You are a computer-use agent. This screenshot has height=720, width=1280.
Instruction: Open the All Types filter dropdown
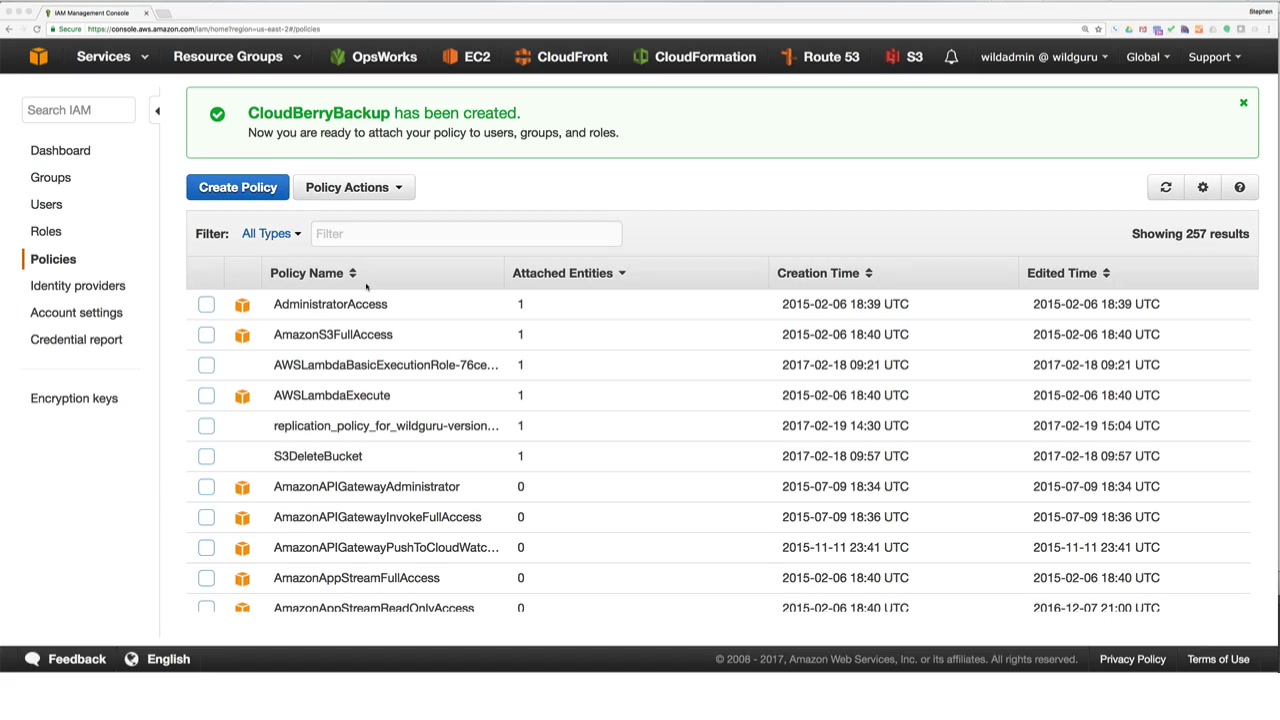point(271,234)
